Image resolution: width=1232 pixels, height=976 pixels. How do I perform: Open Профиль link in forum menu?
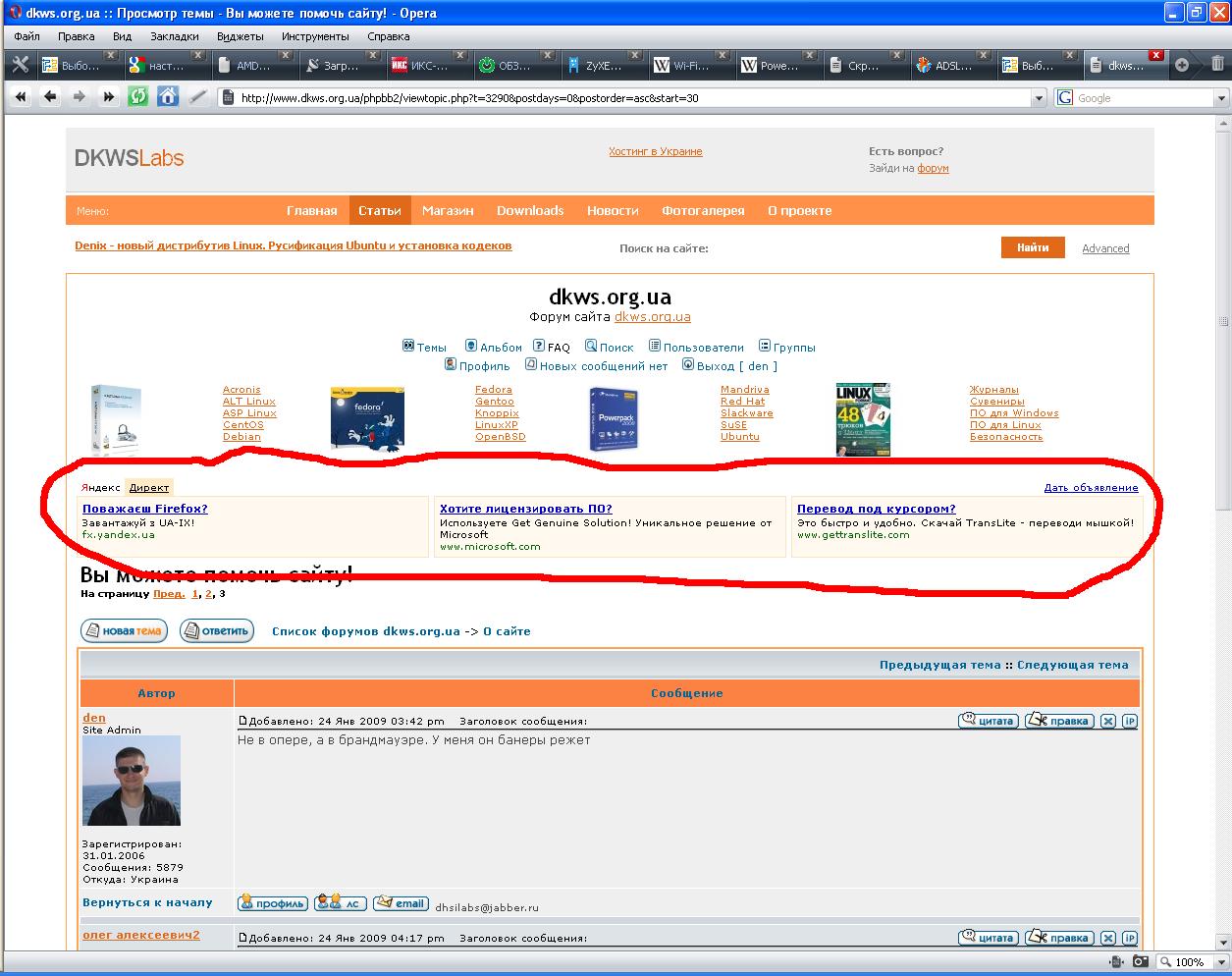(x=477, y=365)
